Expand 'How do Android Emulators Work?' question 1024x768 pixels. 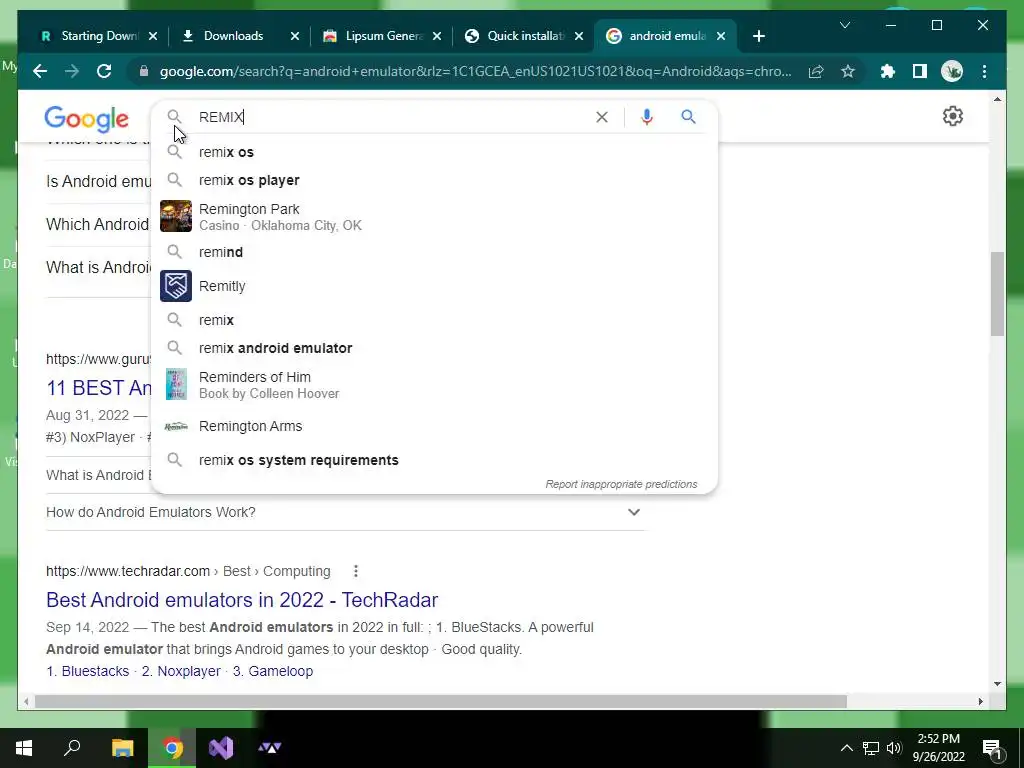[x=345, y=512]
